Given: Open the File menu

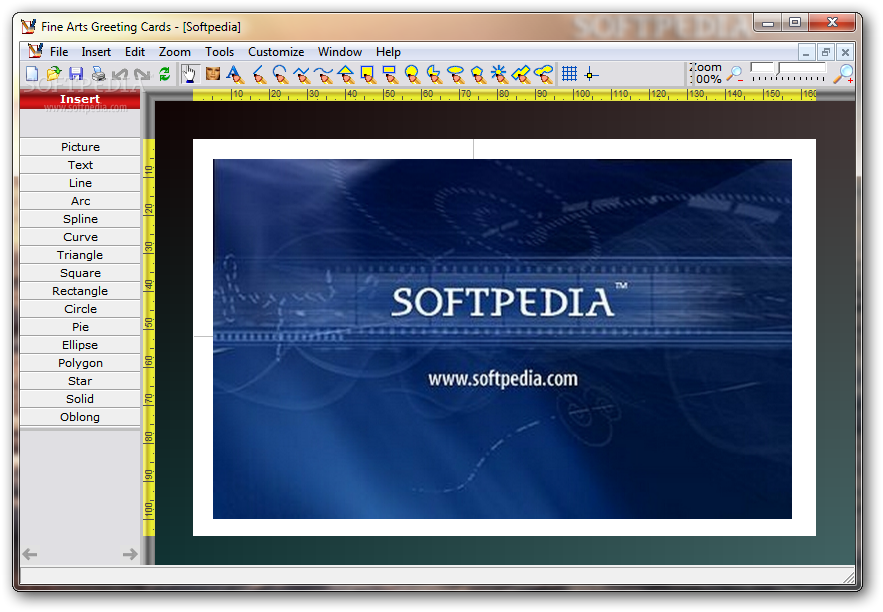Looking at the screenshot, I should pyautogui.click(x=59, y=52).
